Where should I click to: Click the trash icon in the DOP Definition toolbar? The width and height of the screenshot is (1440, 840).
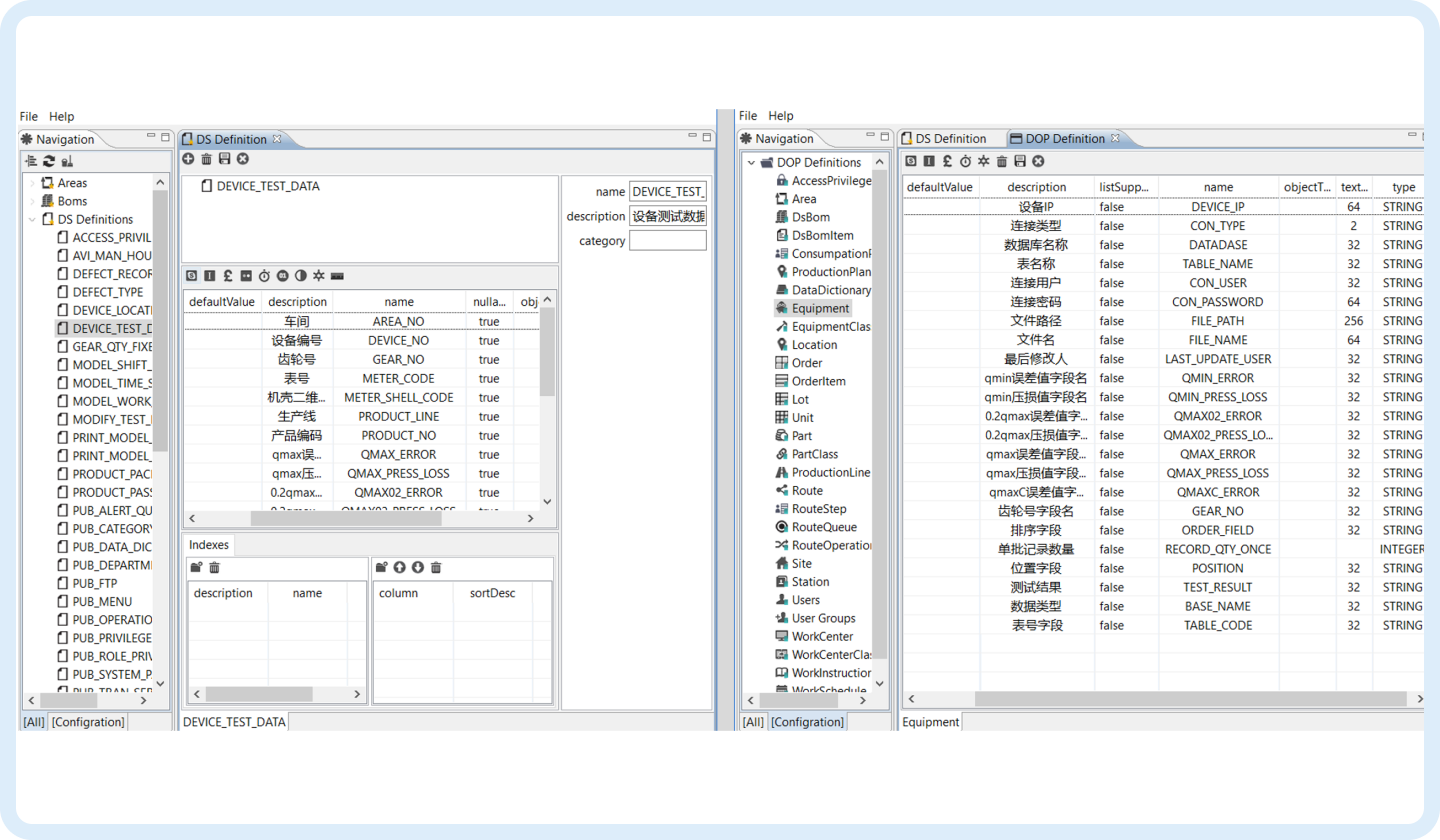[1001, 161]
